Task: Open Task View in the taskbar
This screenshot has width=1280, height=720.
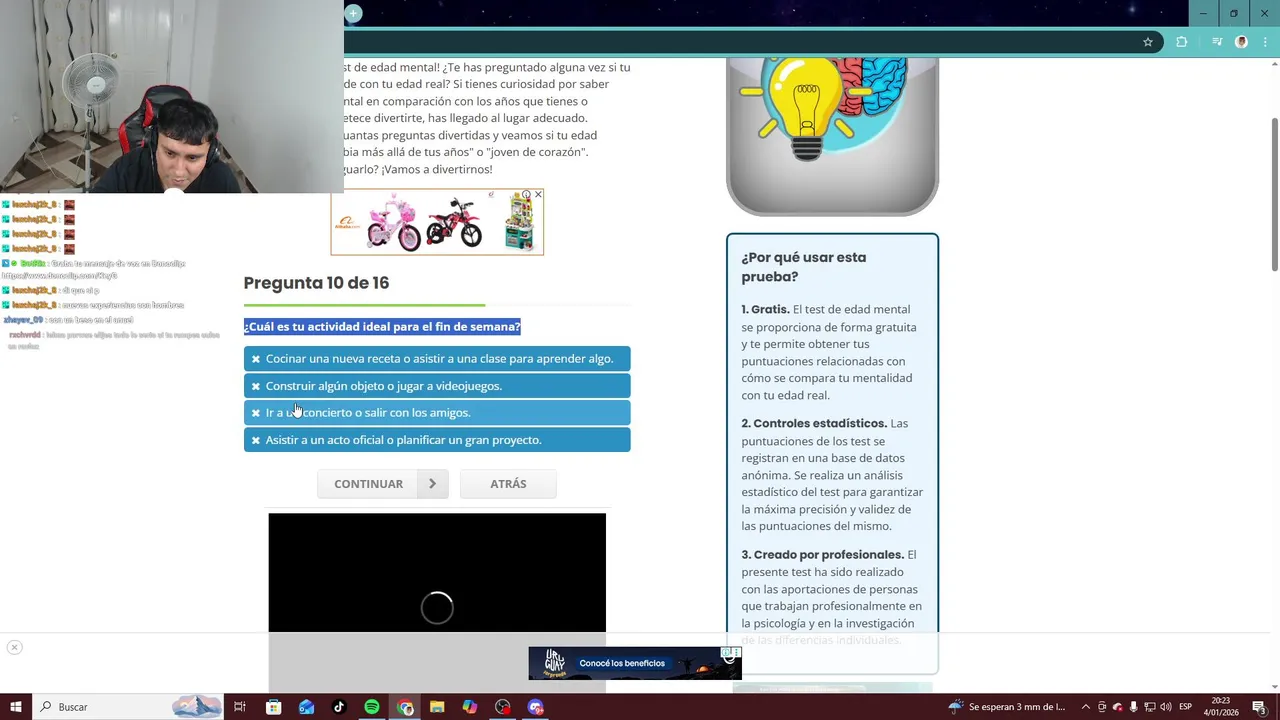Action: point(240,707)
